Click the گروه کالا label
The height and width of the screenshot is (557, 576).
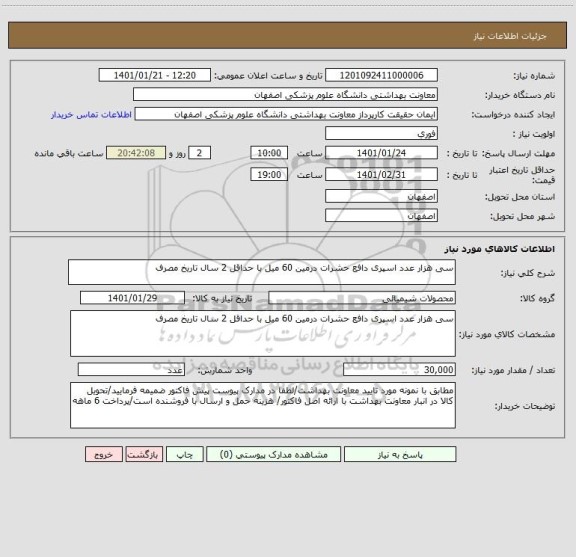pos(537,299)
